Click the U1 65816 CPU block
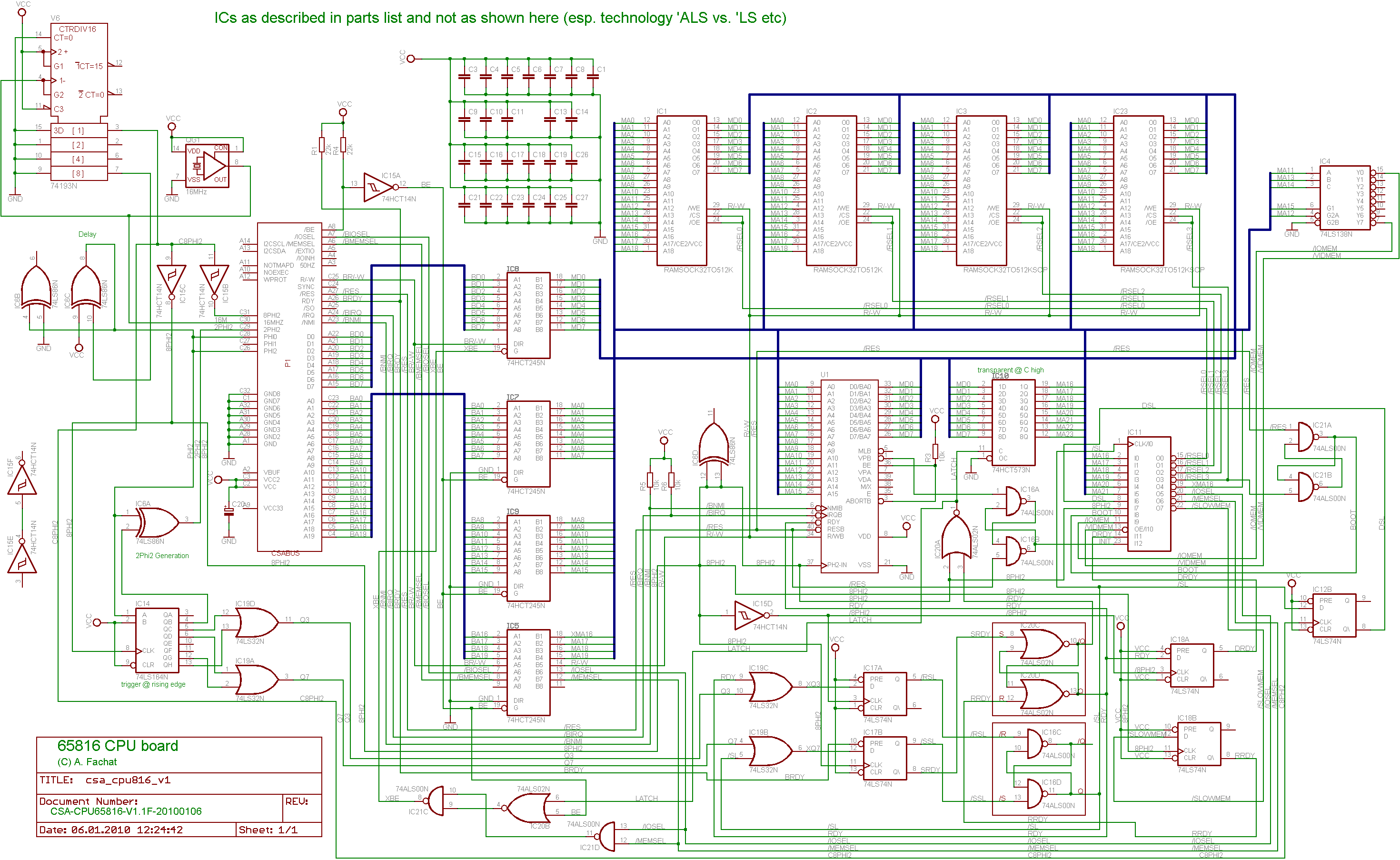This screenshot has width=1400, height=860. [x=849, y=476]
